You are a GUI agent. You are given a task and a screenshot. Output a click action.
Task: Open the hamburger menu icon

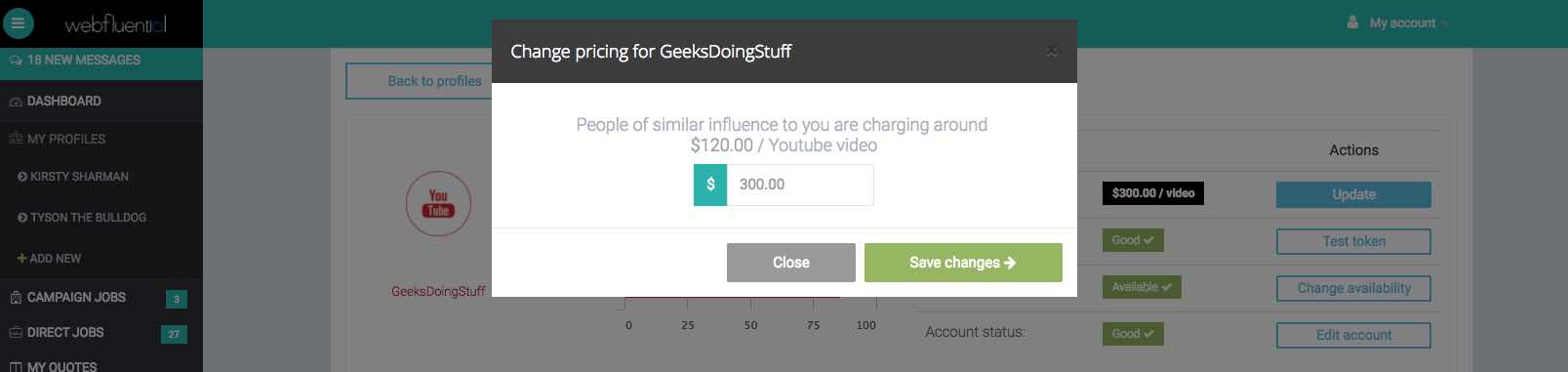pyautogui.click(x=18, y=22)
